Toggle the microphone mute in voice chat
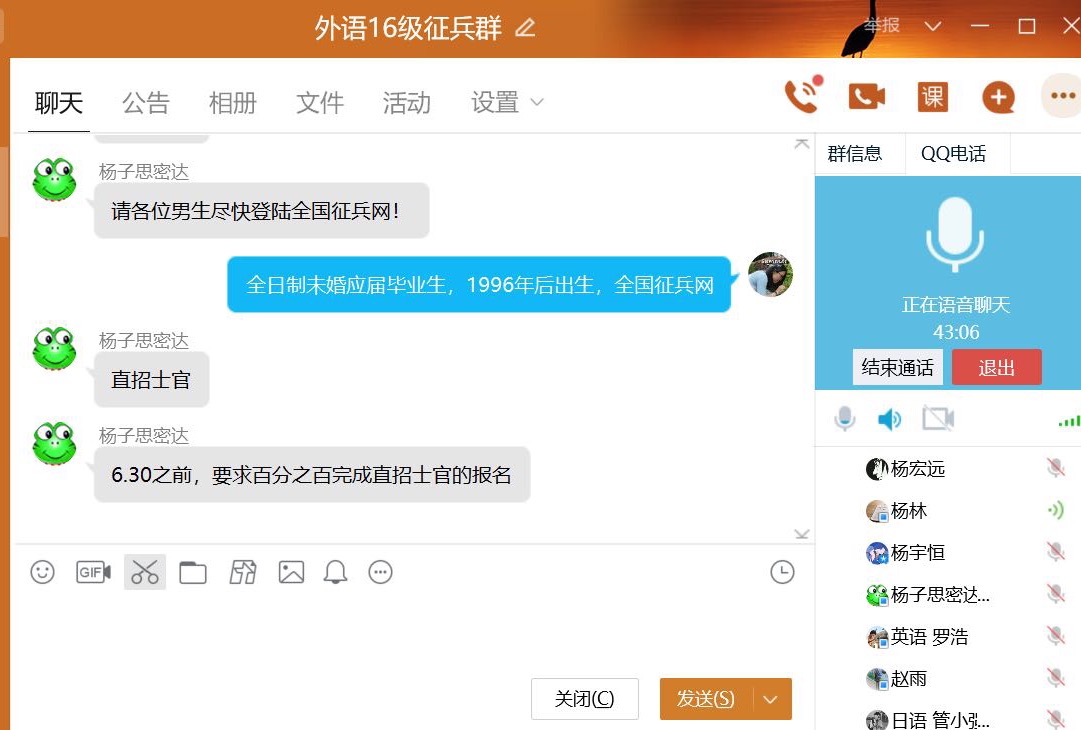Image resolution: width=1081 pixels, height=730 pixels. 845,419
